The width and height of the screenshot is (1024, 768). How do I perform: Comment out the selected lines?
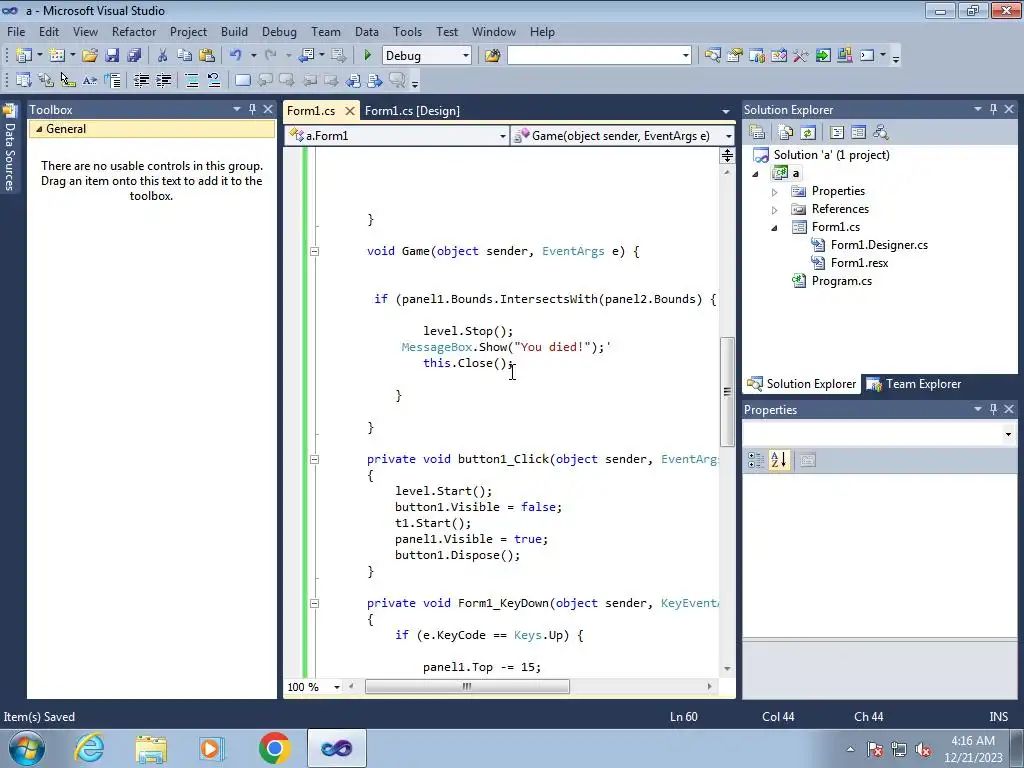(192, 81)
